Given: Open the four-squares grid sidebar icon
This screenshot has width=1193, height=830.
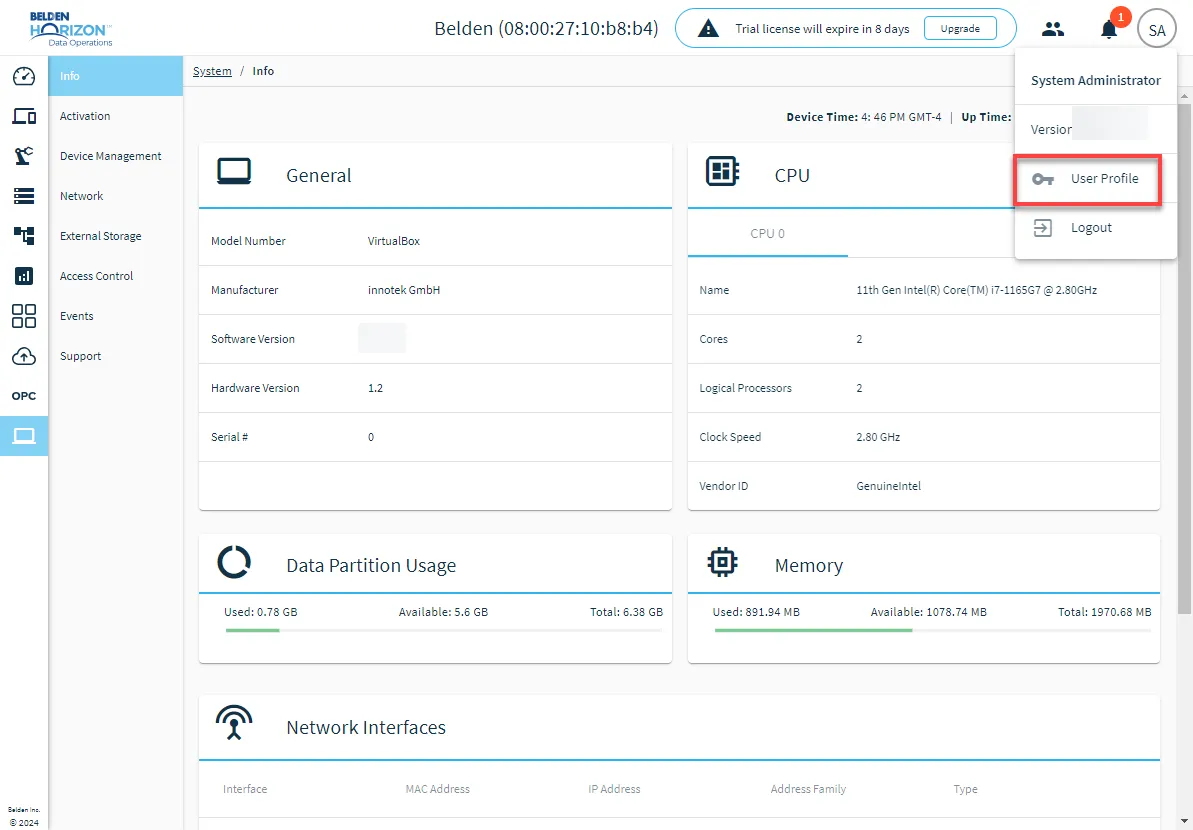Looking at the screenshot, I should coord(24,316).
